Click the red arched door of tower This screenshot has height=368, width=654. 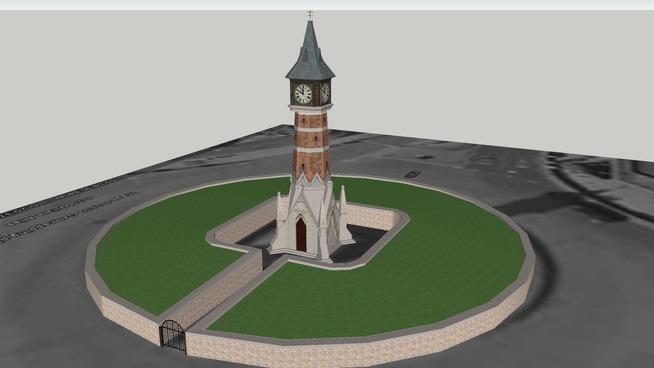(x=301, y=234)
